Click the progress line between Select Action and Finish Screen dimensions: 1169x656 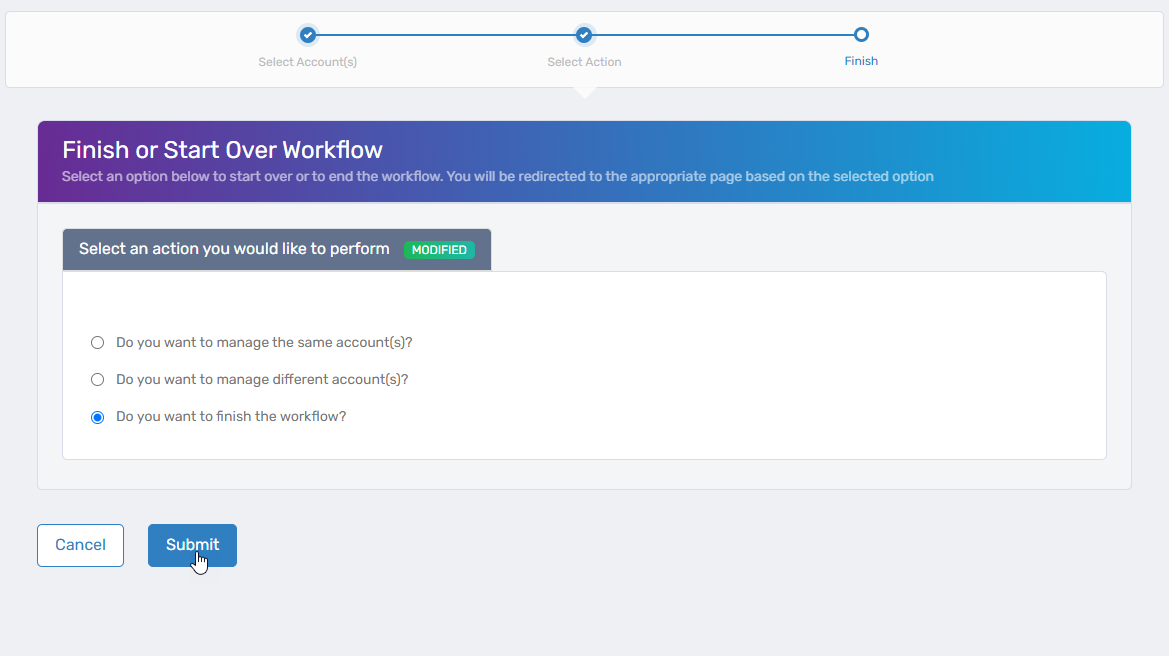[722, 34]
